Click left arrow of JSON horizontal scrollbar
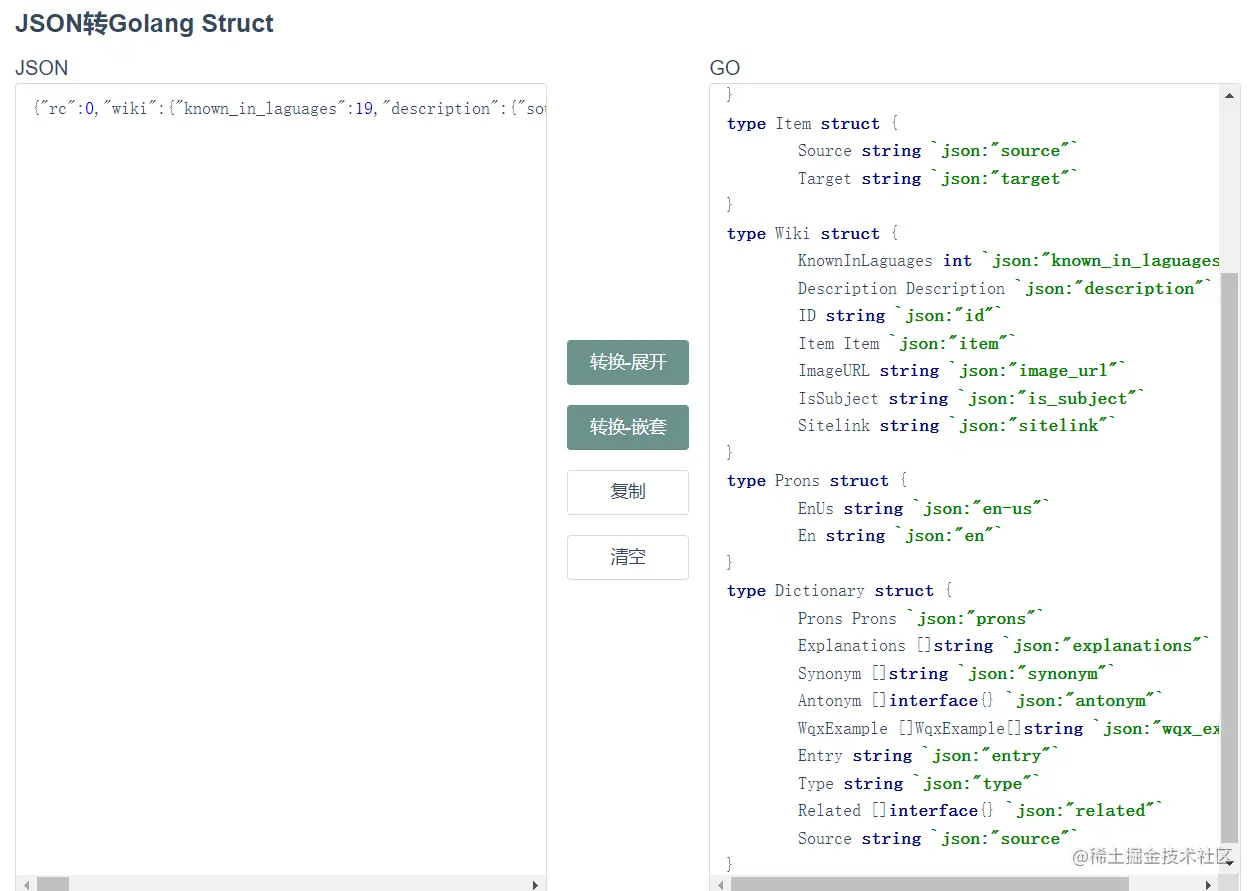The width and height of the screenshot is (1257, 891). coord(26,884)
